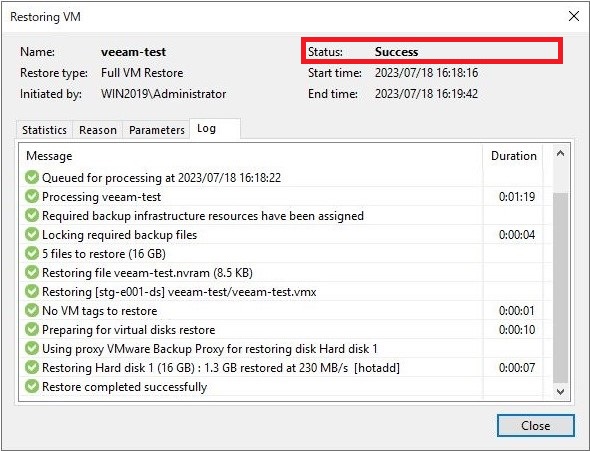Click 'WIN2019\Administrator' initiated by value
The height and width of the screenshot is (451, 590).
coord(164,94)
